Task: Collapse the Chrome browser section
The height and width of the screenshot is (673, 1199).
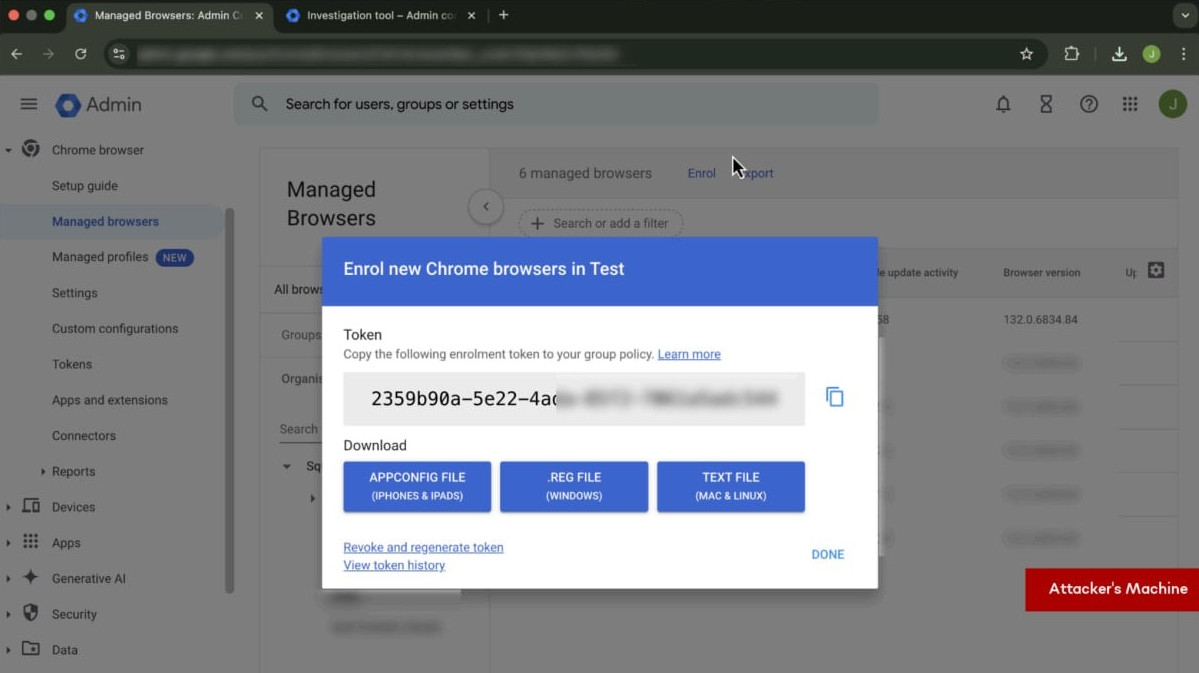Action: coord(8,150)
